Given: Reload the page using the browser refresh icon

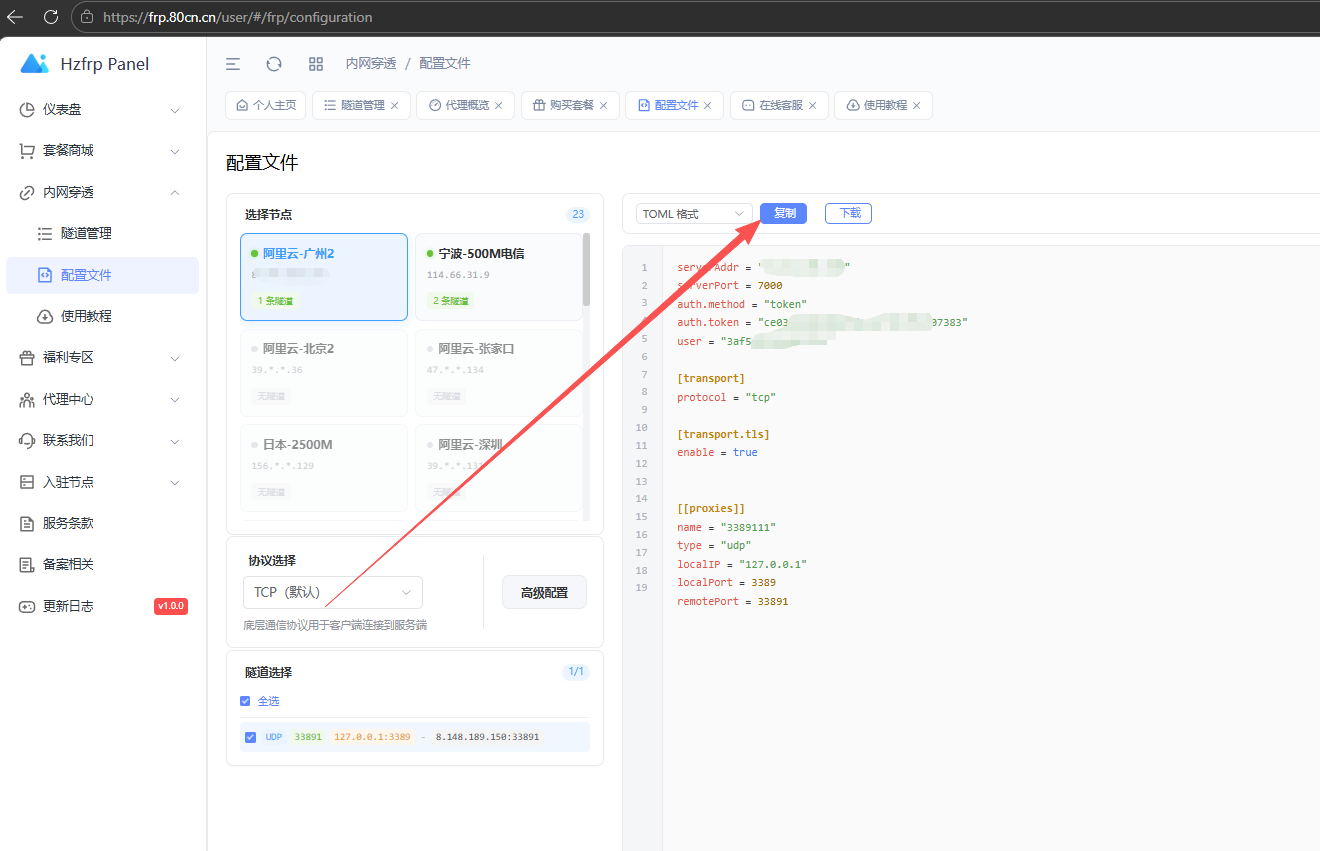Looking at the screenshot, I should pyautogui.click(x=51, y=17).
